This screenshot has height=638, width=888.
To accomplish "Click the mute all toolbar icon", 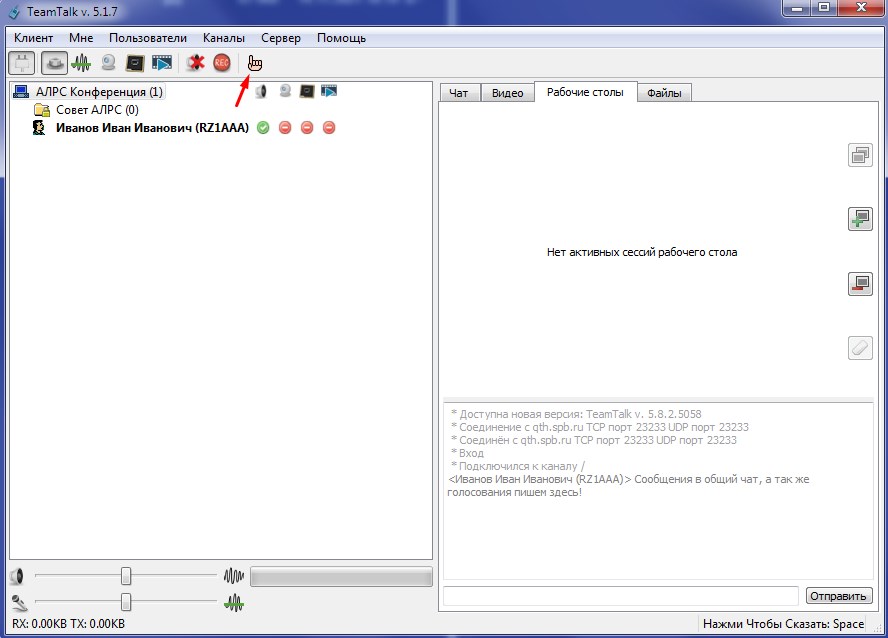I will click(x=195, y=63).
